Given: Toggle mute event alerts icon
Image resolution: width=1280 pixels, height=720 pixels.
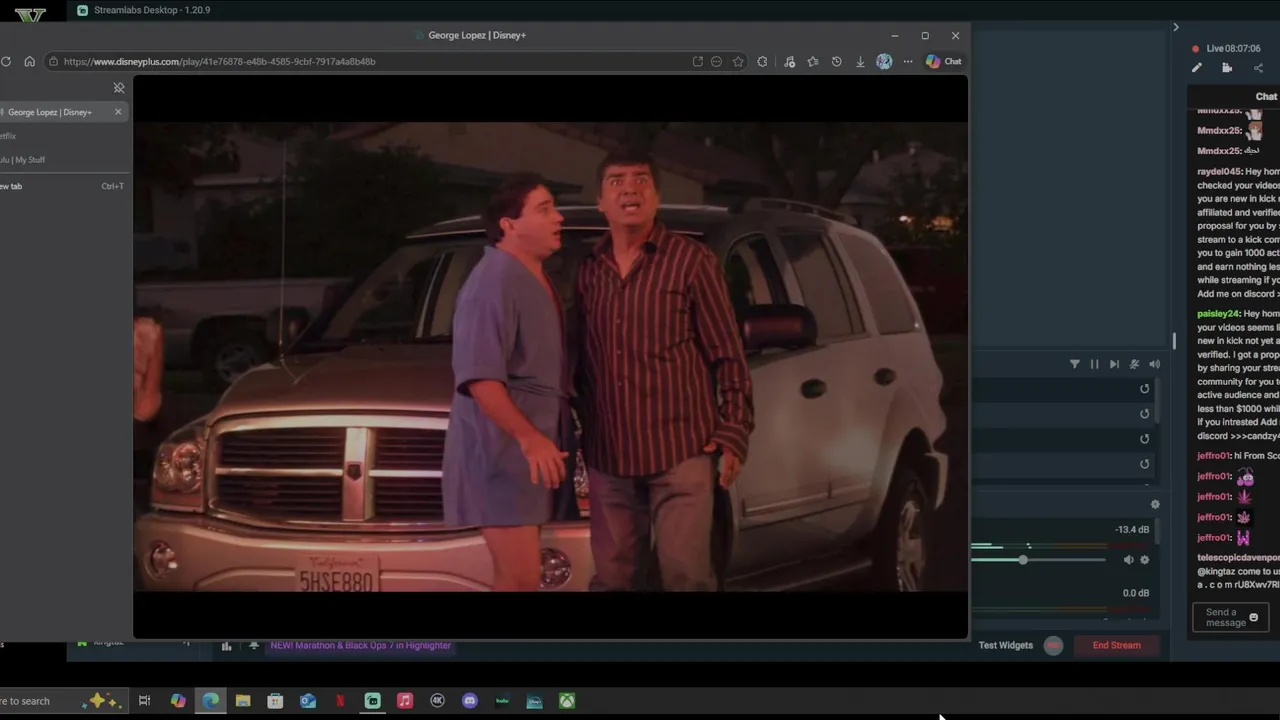Looking at the screenshot, I should coord(1134,364).
